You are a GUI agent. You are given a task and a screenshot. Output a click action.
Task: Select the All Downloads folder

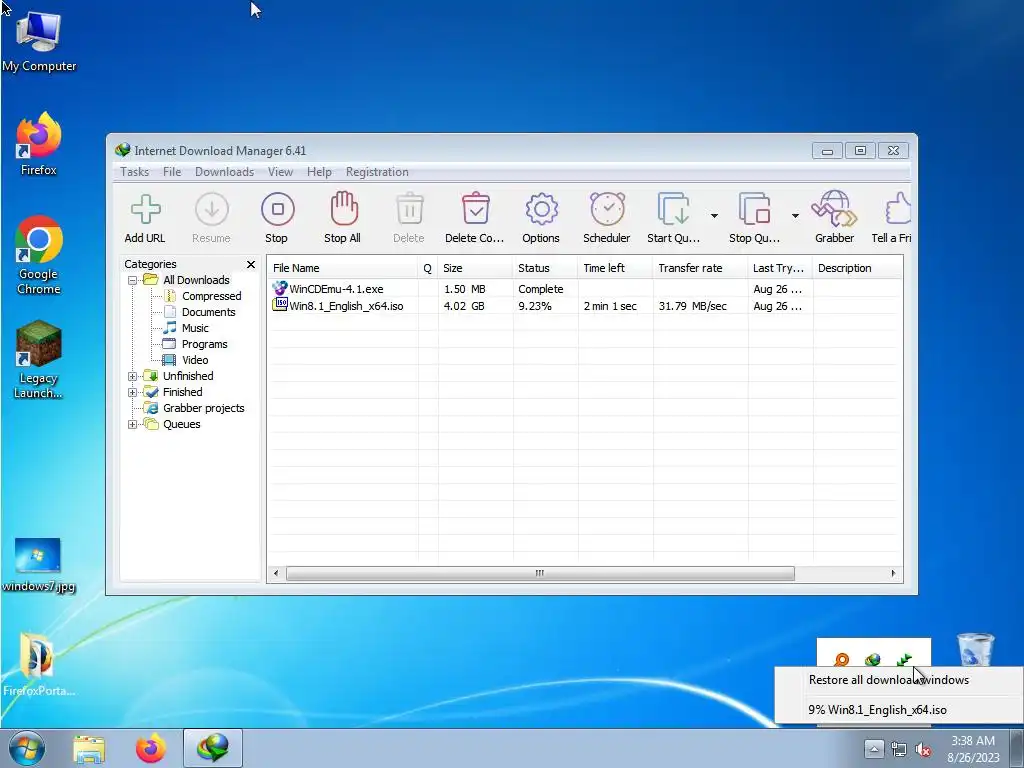[x=196, y=280]
